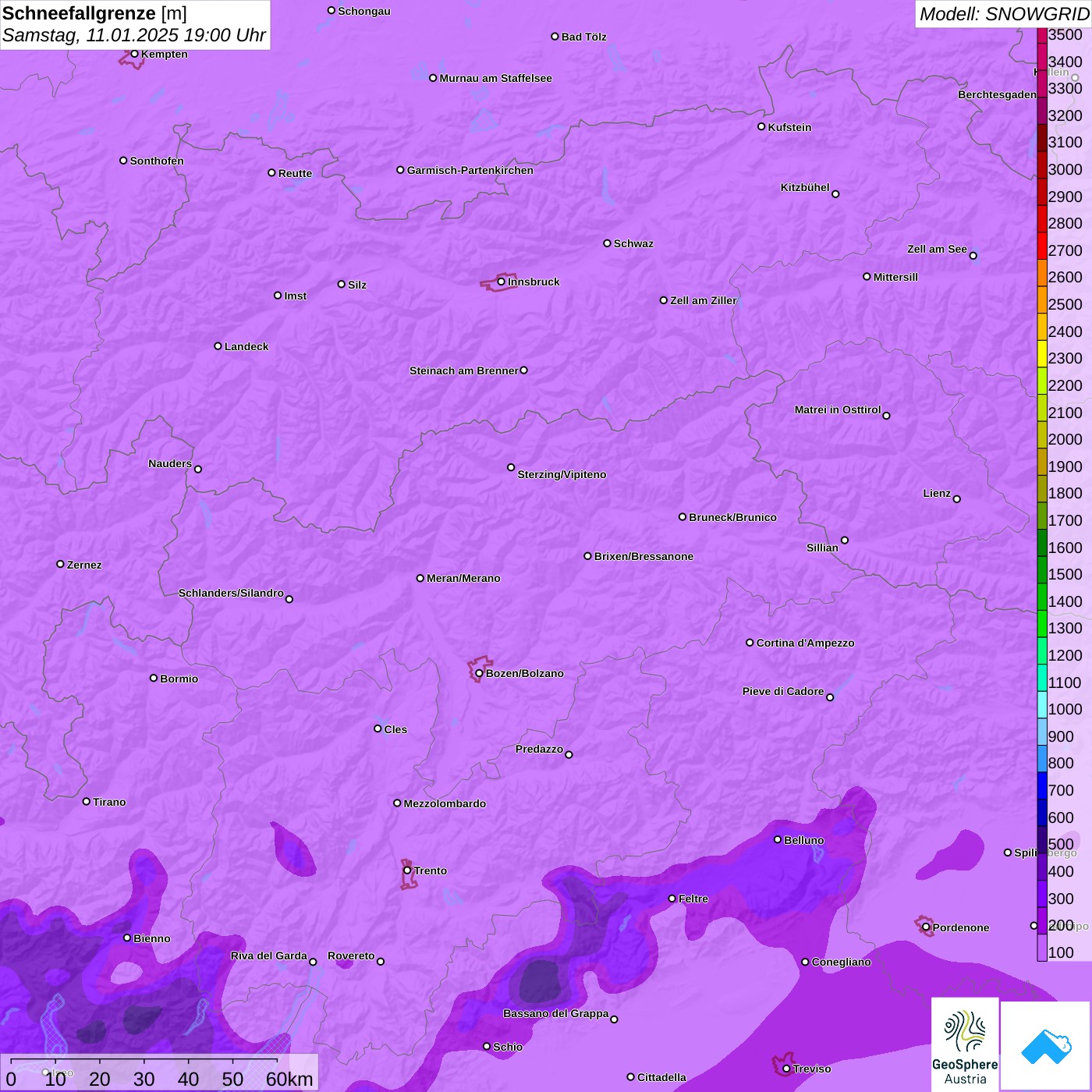Viewport: 1092px width, 1092px height.
Task: Click the 'Garmisch-Partenkirchen' label
Action: coord(470,170)
